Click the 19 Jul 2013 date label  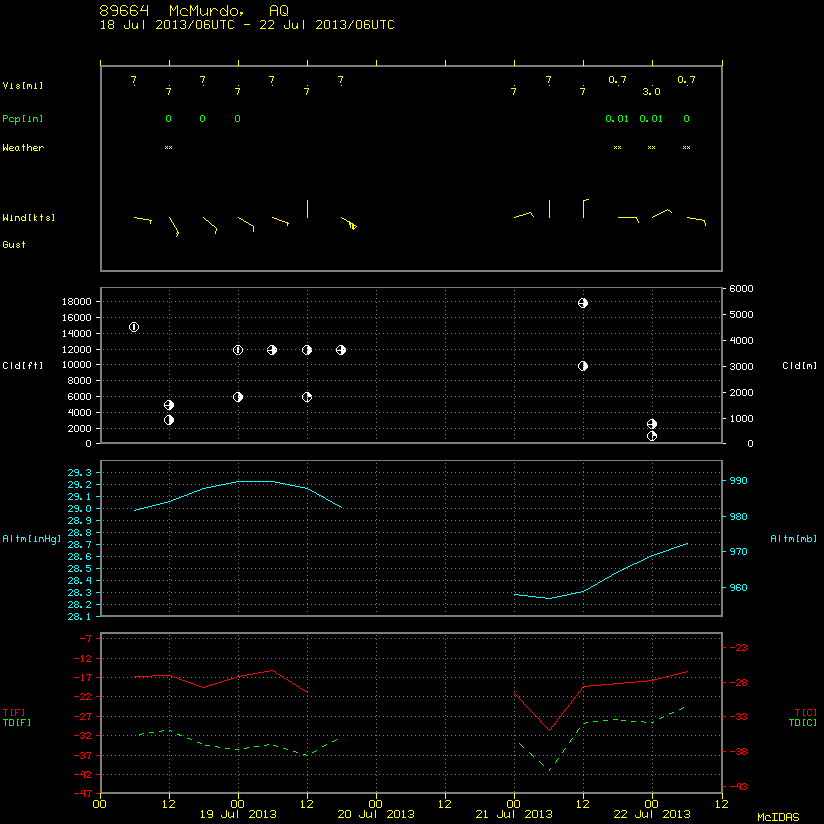pos(238,814)
